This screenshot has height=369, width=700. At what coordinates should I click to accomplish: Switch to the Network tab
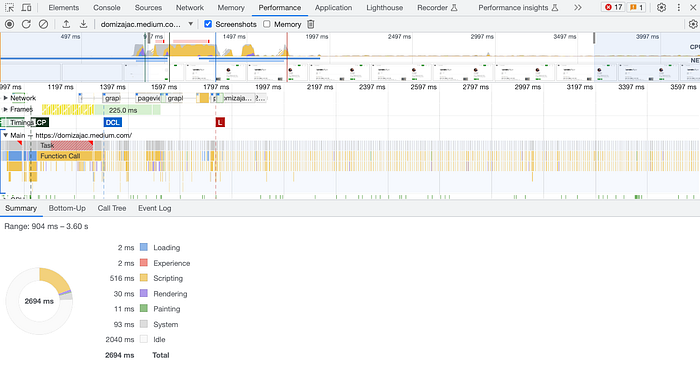190,8
